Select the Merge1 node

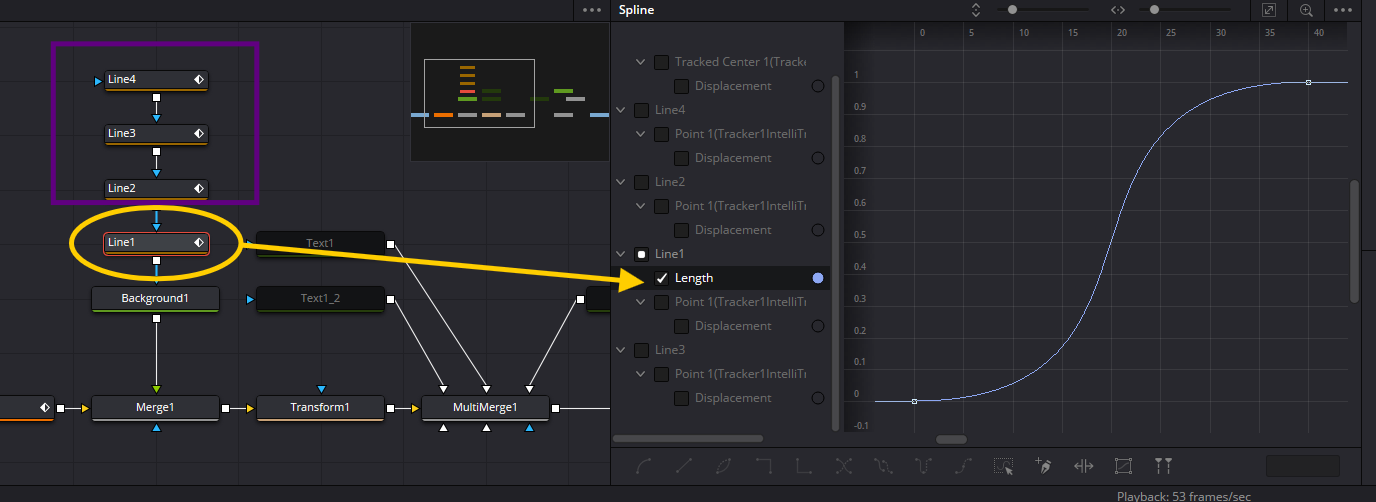point(155,407)
